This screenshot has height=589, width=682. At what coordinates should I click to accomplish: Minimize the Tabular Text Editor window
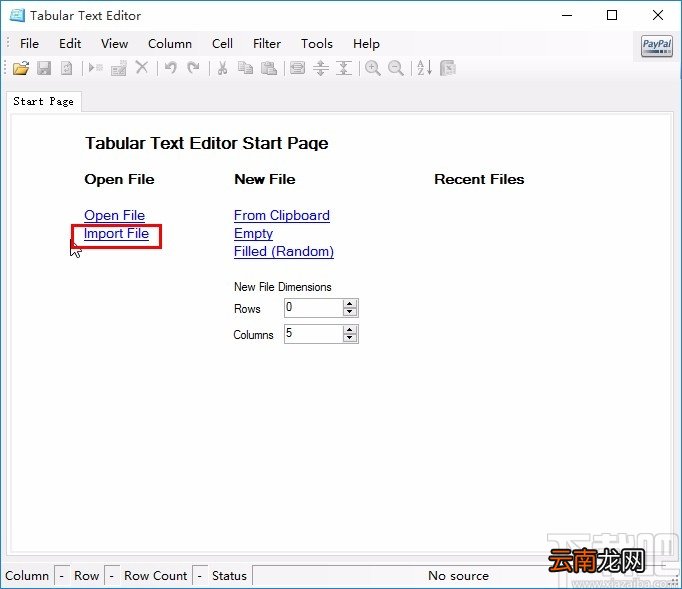pos(567,16)
